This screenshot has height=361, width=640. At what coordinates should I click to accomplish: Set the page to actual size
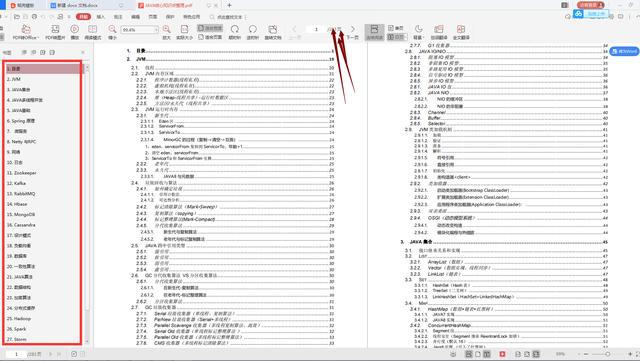[x=184, y=32]
